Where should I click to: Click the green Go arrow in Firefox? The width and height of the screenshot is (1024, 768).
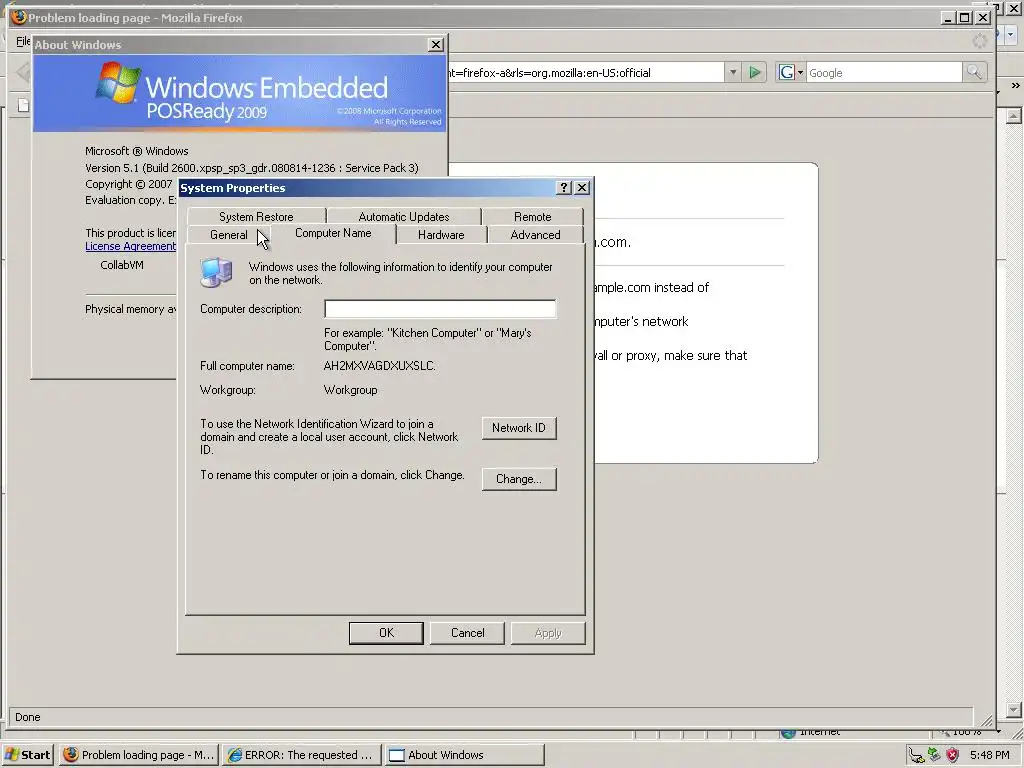click(755, 72)
